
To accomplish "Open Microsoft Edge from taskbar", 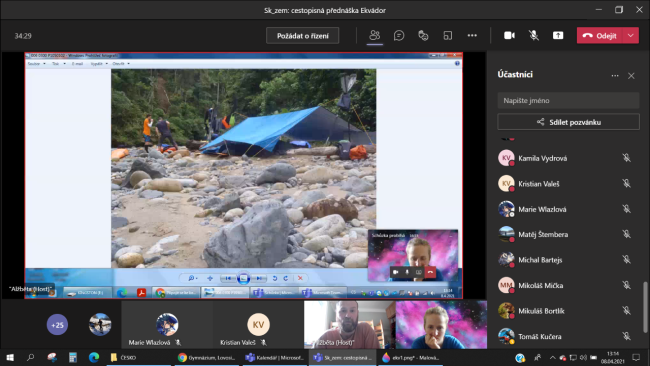I will [x=94, y=357].
